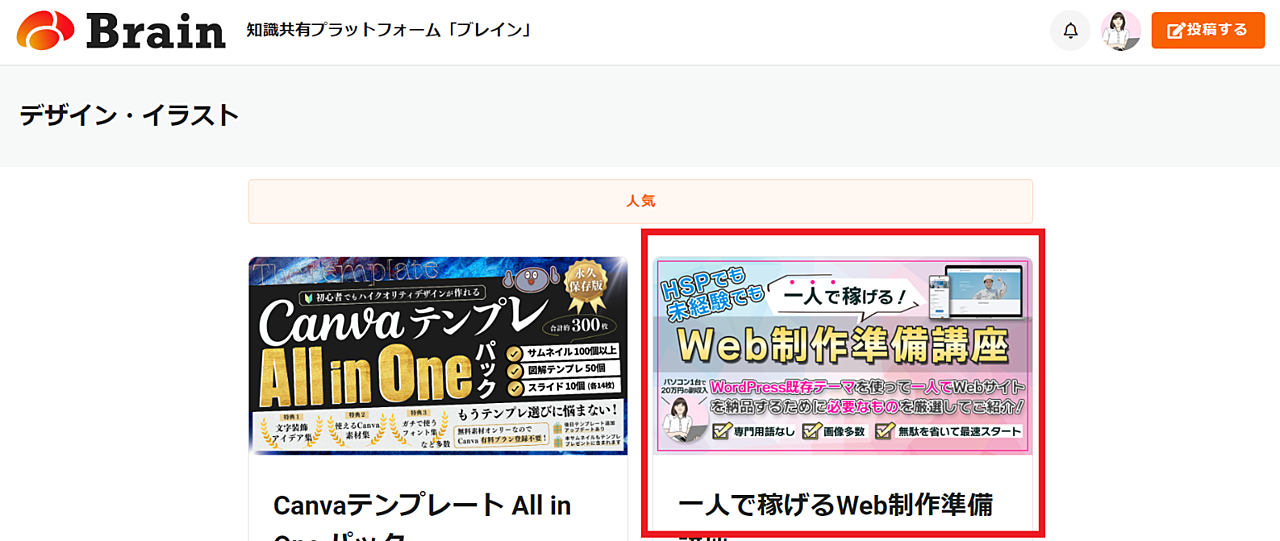Click the laptop mockup in Web制作 banner
Screen dimensions: 1280x541
coord(976,290)
